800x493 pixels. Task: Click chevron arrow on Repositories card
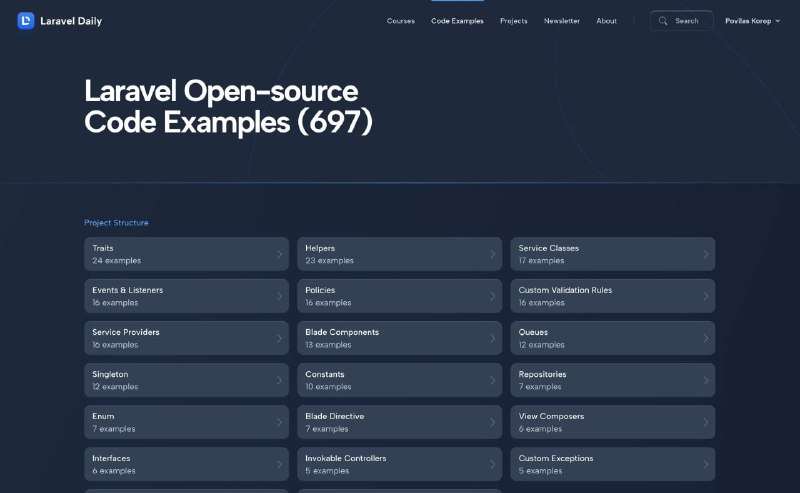click(x=706, y=380)
